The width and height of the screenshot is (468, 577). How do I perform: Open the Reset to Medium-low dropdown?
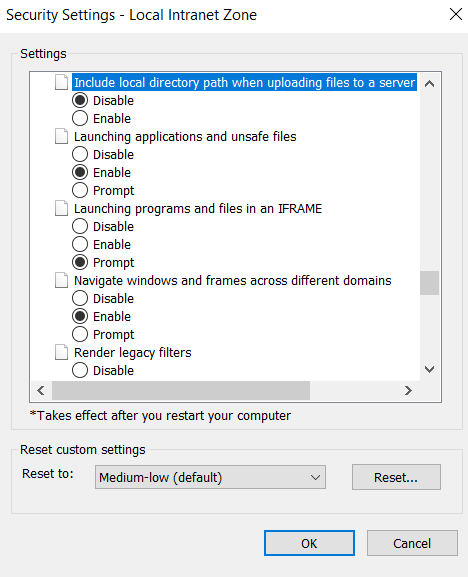210,477
